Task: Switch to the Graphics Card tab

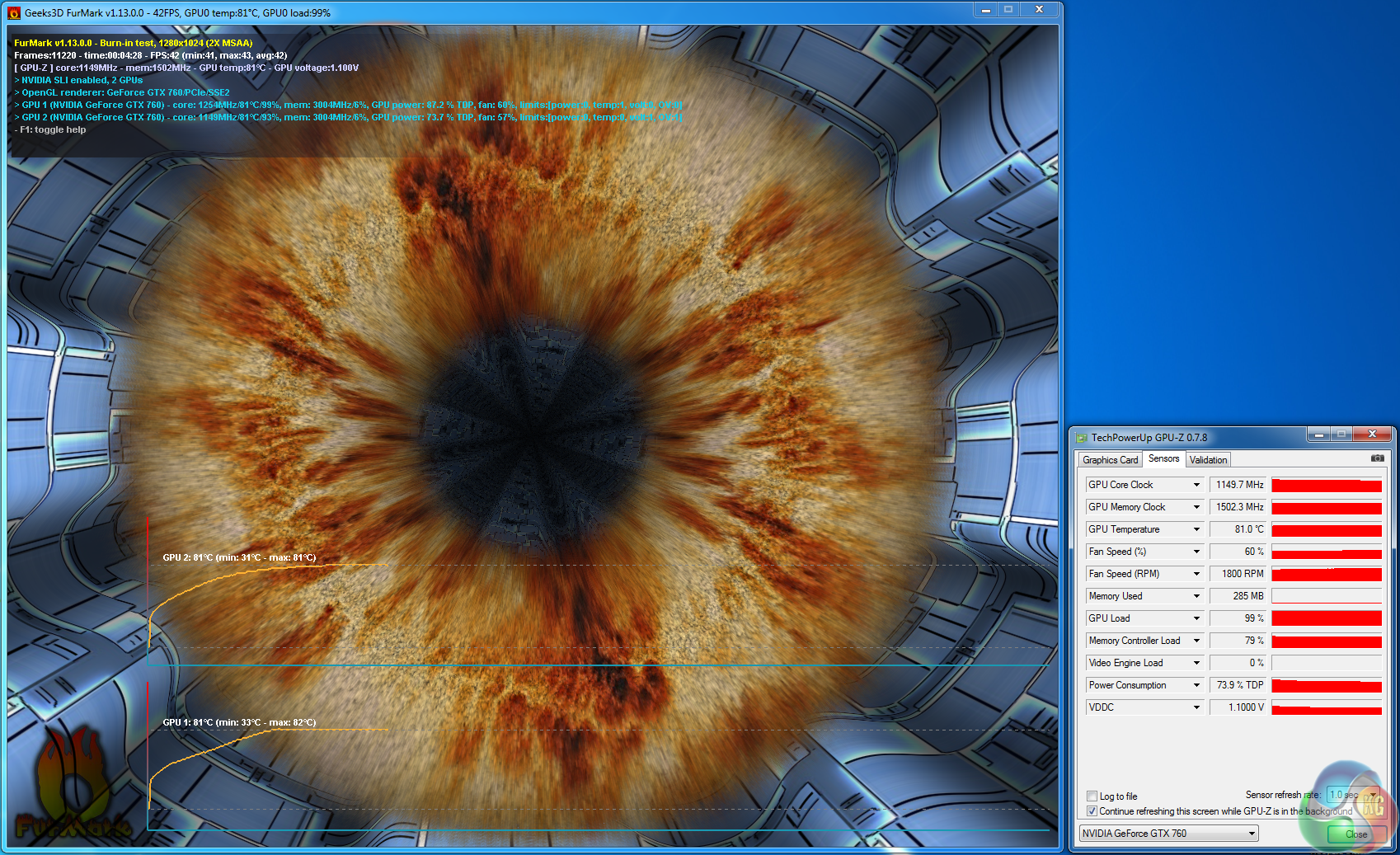Action: [x=1110, y=460]
